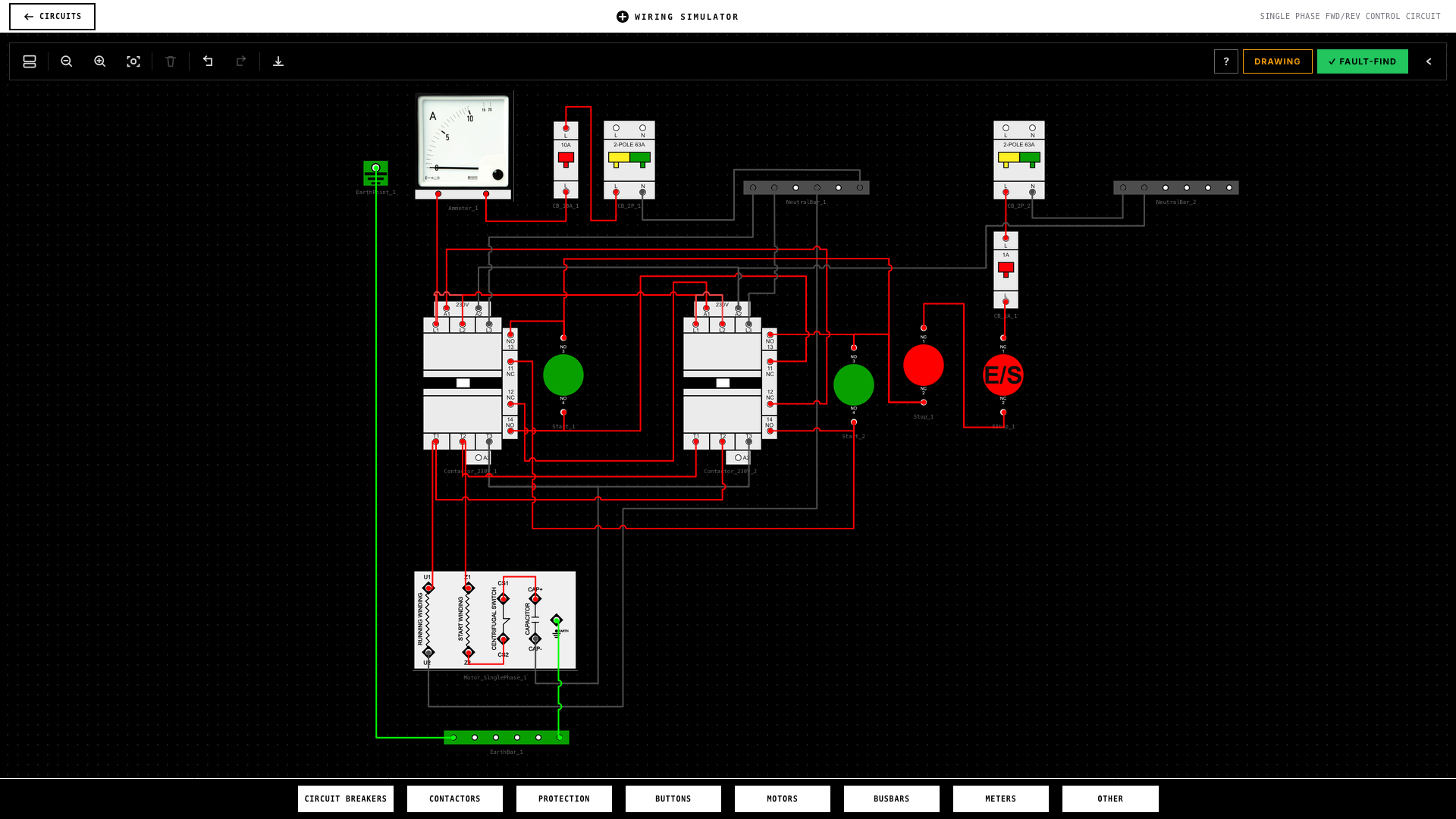1456x819 pixels.
Task: Activate the Fault-Find mode
Action: [x=1363, y=61]
